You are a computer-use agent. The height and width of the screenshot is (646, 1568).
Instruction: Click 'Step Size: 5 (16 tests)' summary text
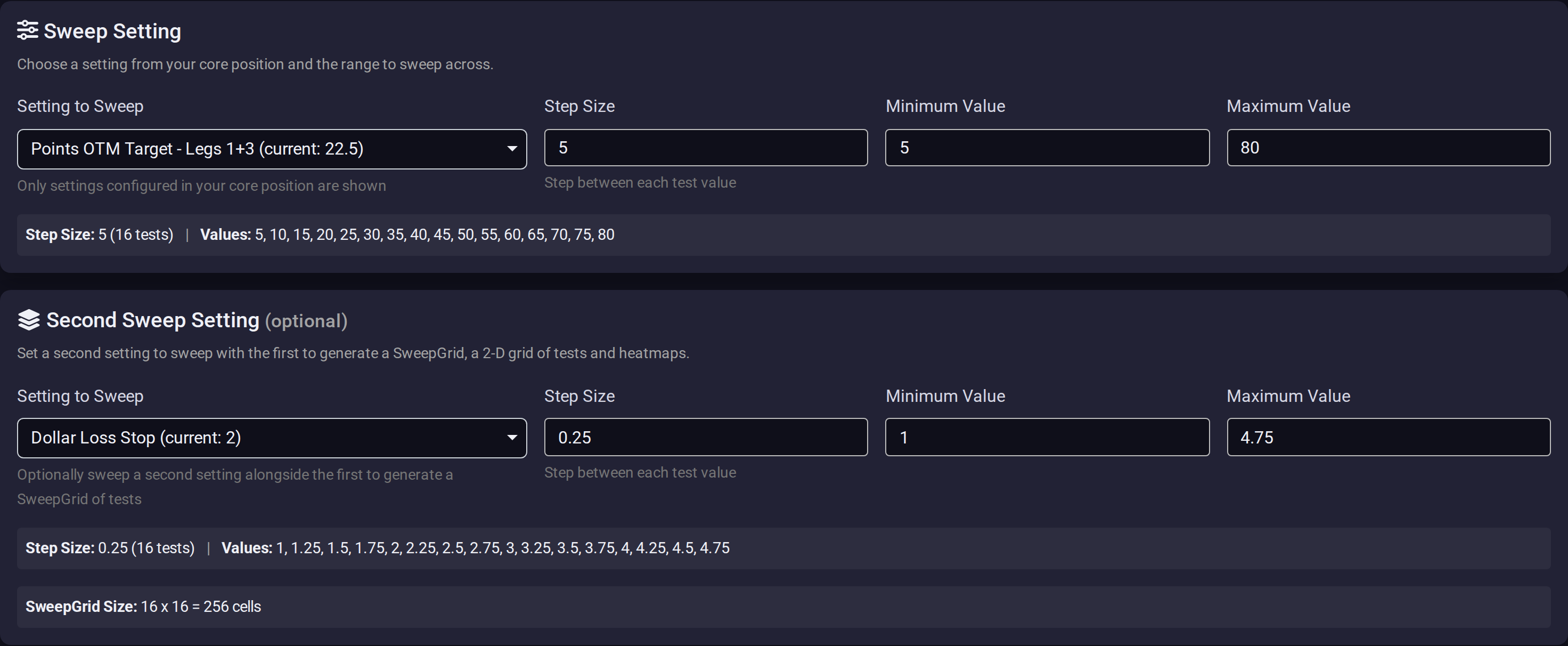click(x=99, y=235)
